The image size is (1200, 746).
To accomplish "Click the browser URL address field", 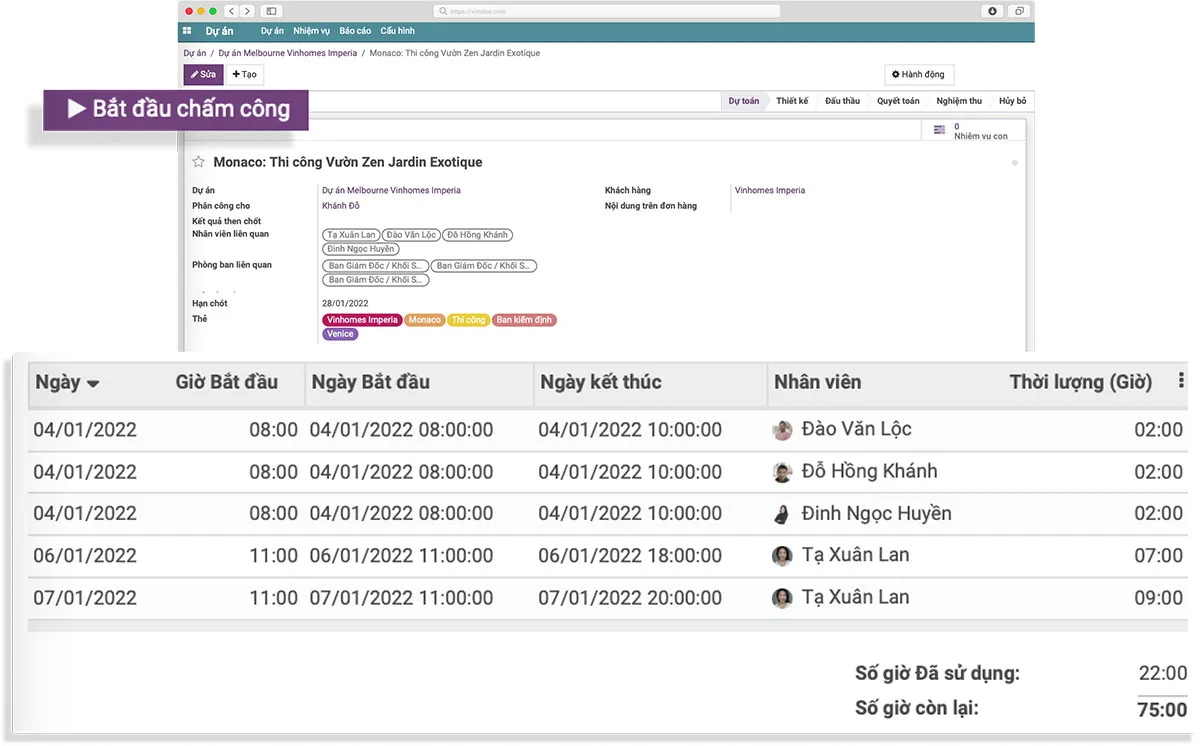I will [x=607, y=11].
